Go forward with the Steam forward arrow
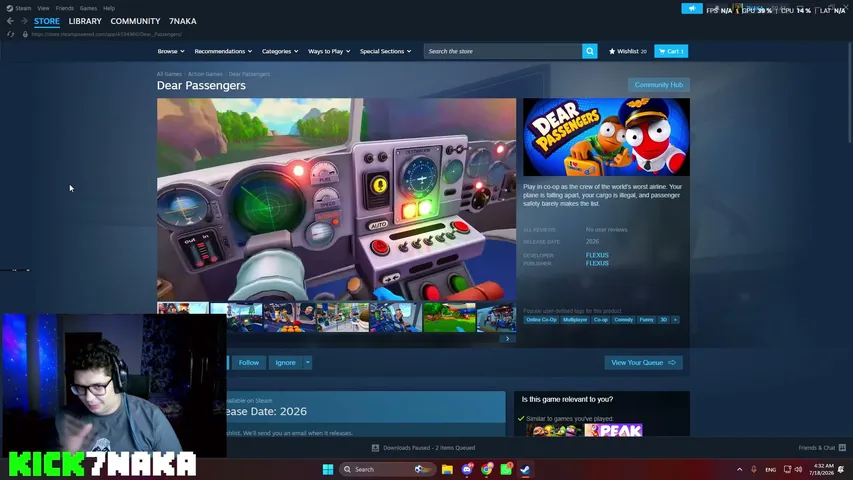 click(24, 21)
